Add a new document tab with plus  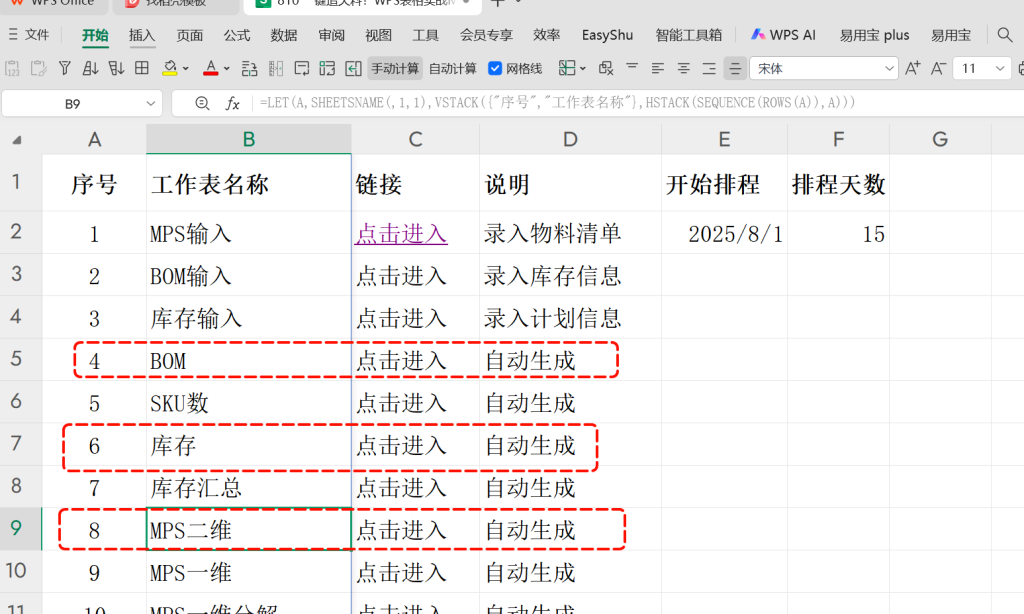(497, 3)
